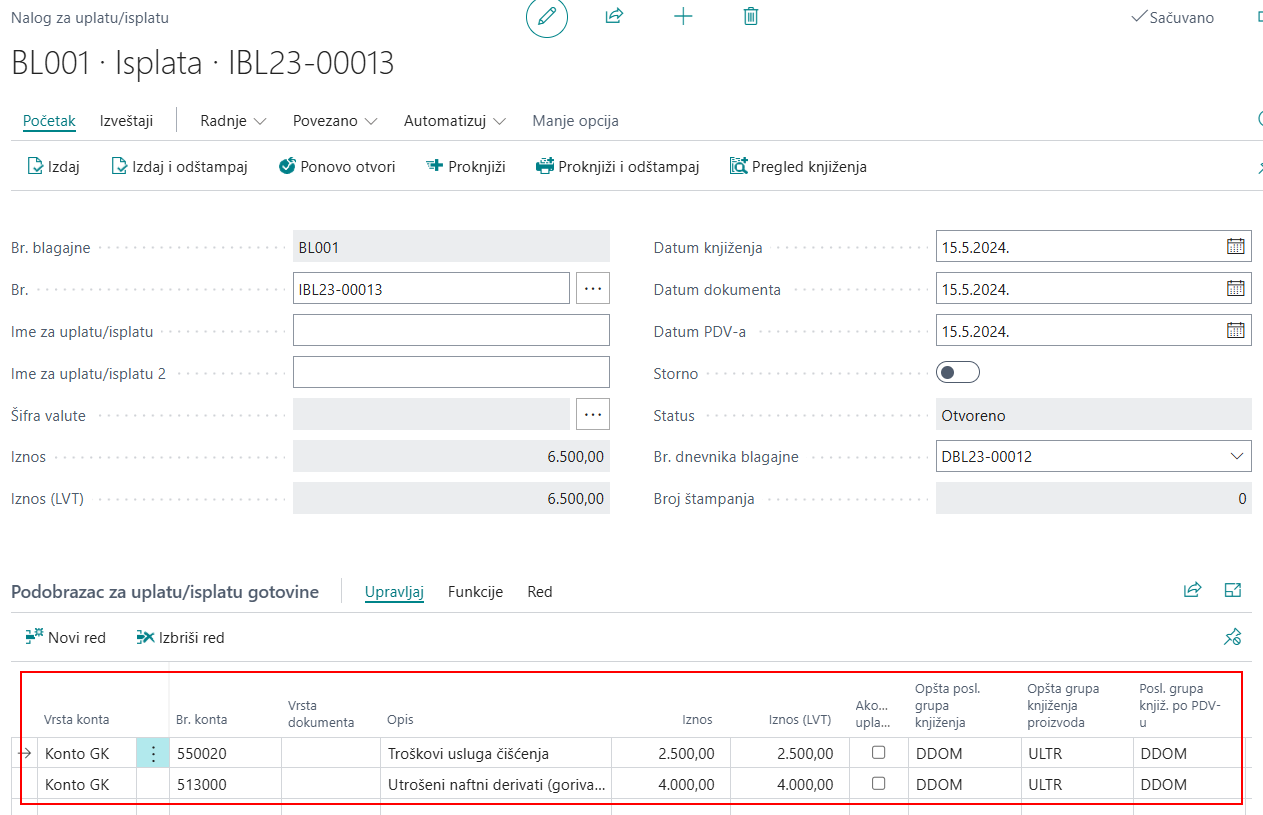Tick checkbox in the 550020 row
1263x815 pixels.
pos(878,753)
